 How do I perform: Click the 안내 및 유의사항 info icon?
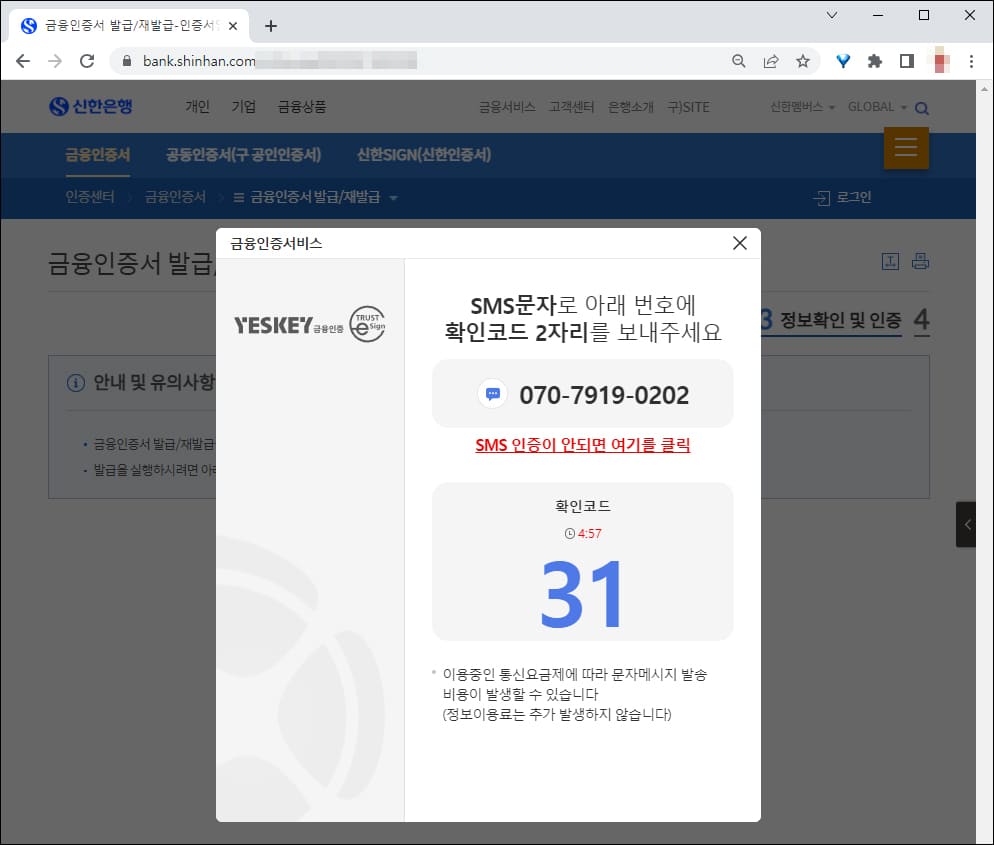click(75, 383)
